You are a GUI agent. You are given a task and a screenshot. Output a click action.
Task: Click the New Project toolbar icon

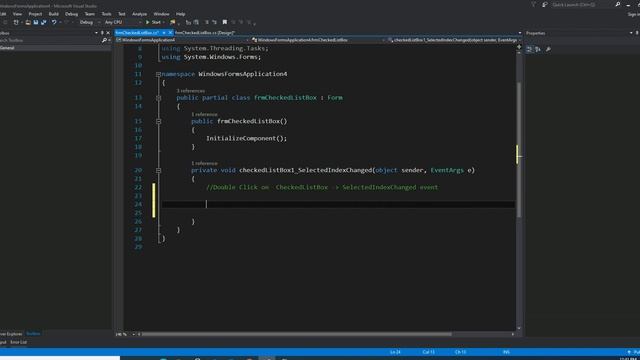tap(16, 22)
